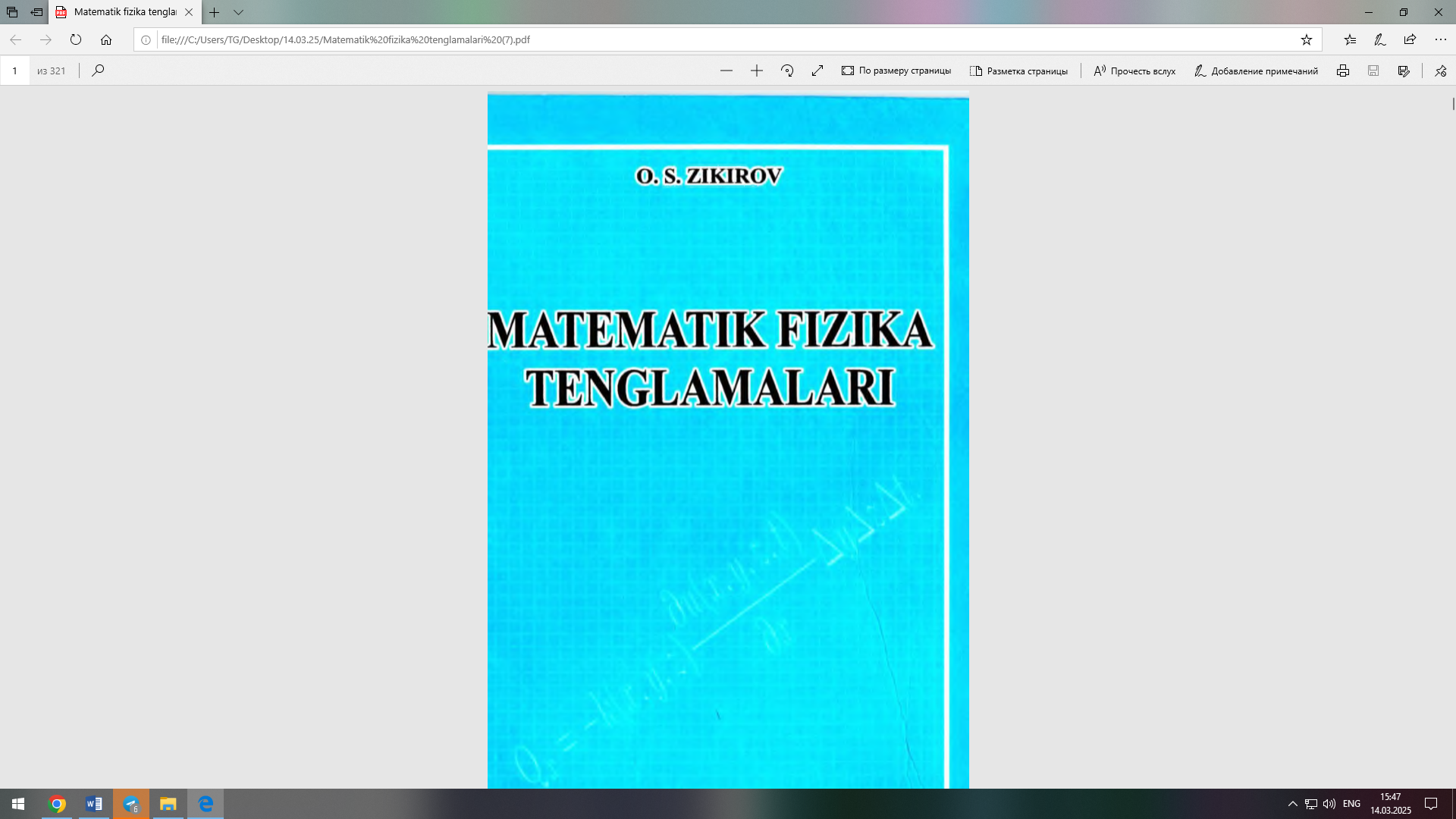Show hidden system tray icons

pyautogui.click(x=1292, y=804)
